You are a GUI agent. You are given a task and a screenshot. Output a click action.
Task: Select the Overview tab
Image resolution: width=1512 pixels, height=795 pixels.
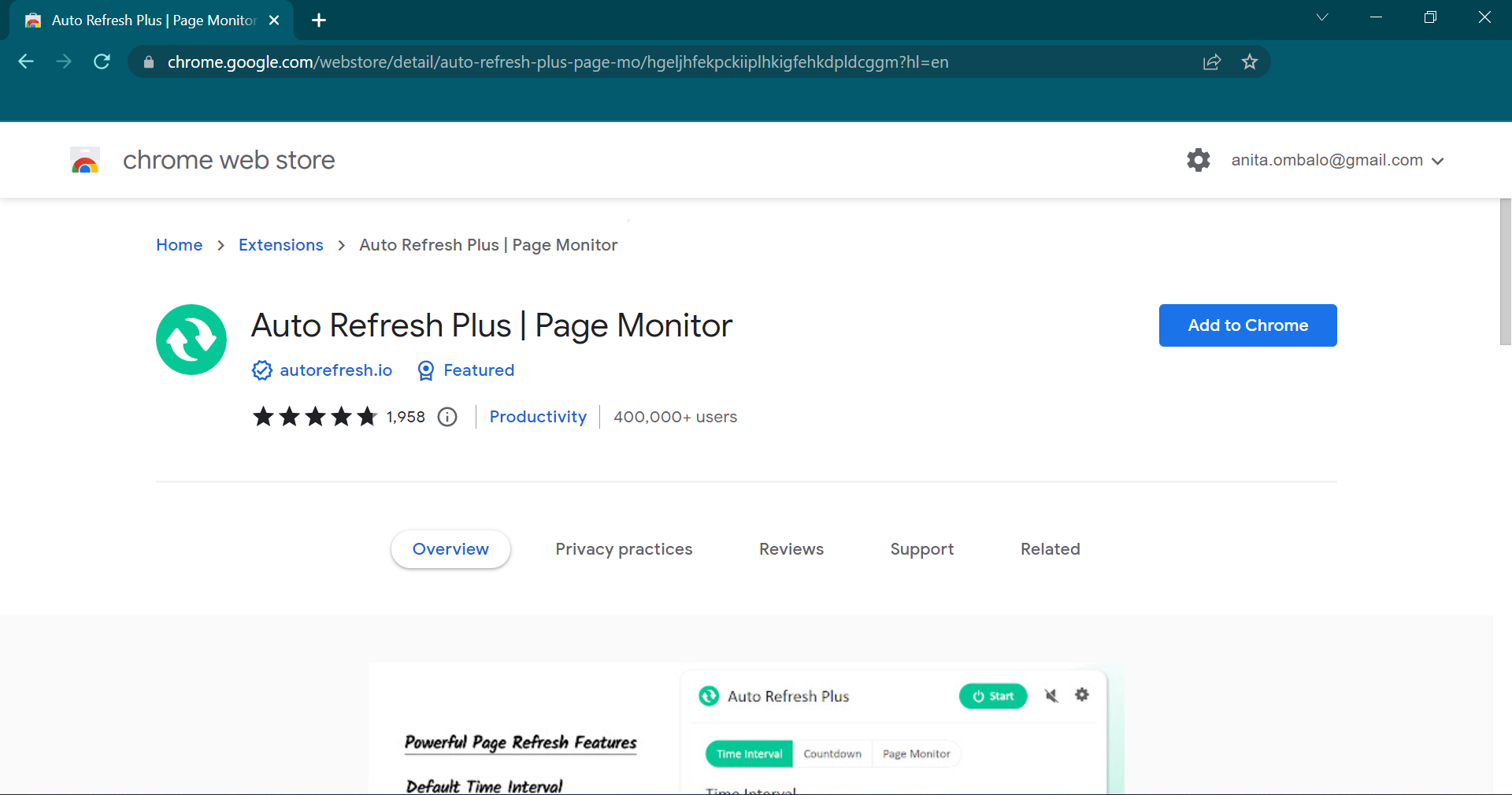tap(450, 549)
